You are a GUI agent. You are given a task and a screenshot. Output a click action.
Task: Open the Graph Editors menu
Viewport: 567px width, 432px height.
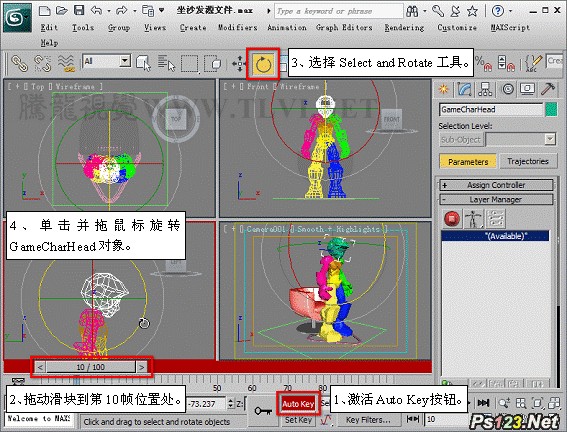point(344,27)
